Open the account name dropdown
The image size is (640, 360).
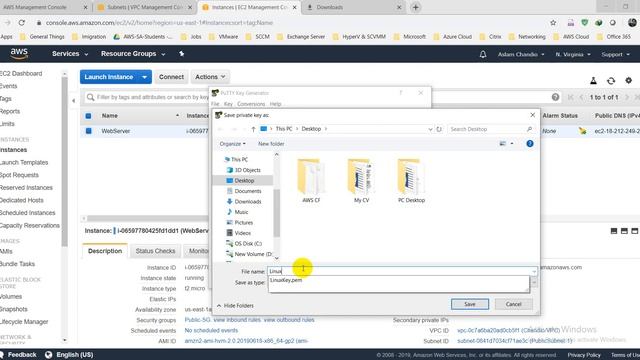point(520,54)
